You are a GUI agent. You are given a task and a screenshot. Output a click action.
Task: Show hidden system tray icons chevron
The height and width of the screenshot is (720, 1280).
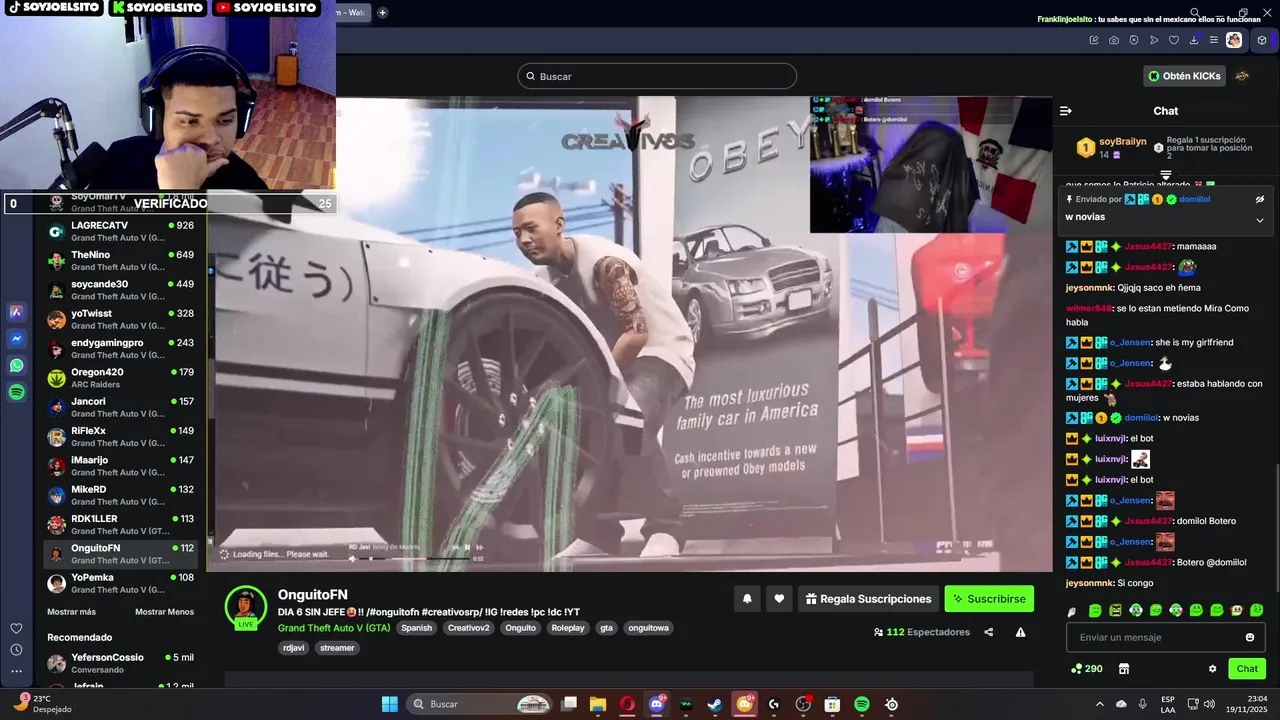pyautogui.click(x=1100, y=704)
